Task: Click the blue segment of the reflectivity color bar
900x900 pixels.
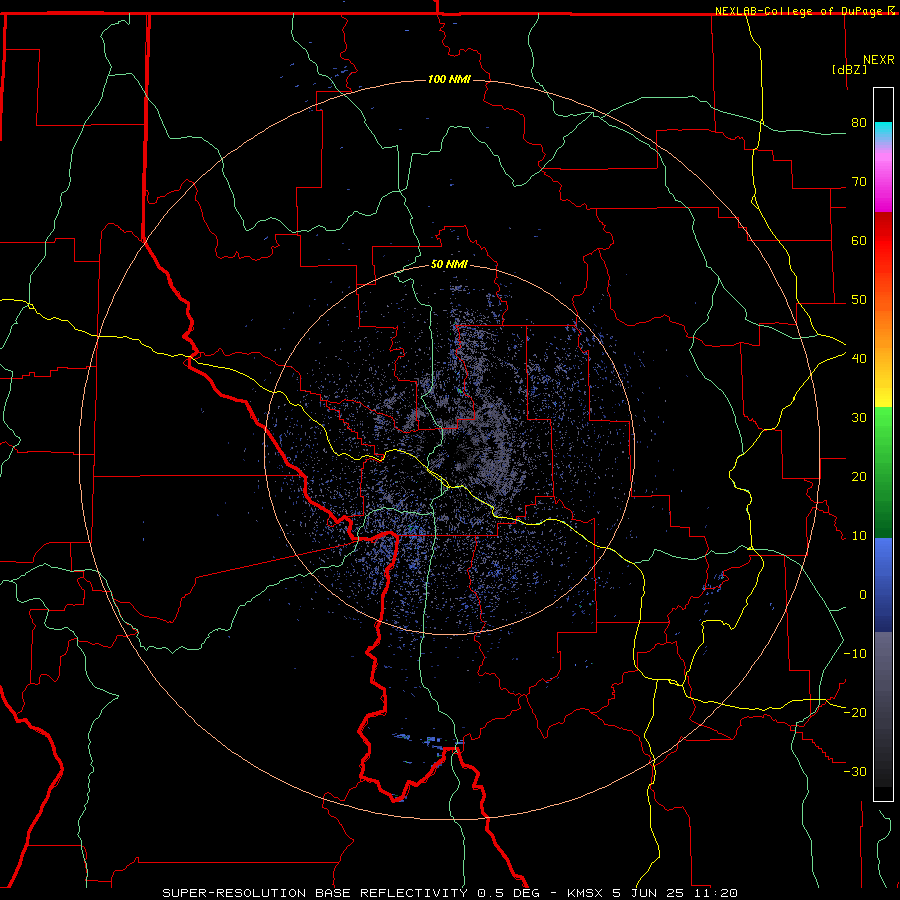Action: point(883,585)
